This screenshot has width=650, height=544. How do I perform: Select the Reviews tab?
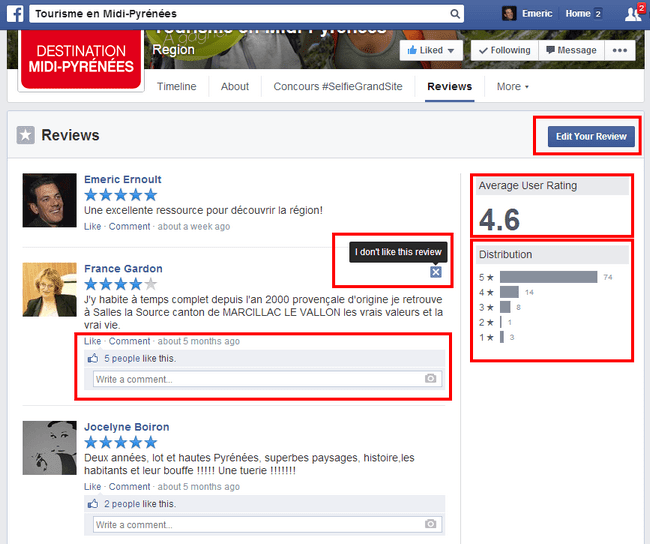point(450,86)
